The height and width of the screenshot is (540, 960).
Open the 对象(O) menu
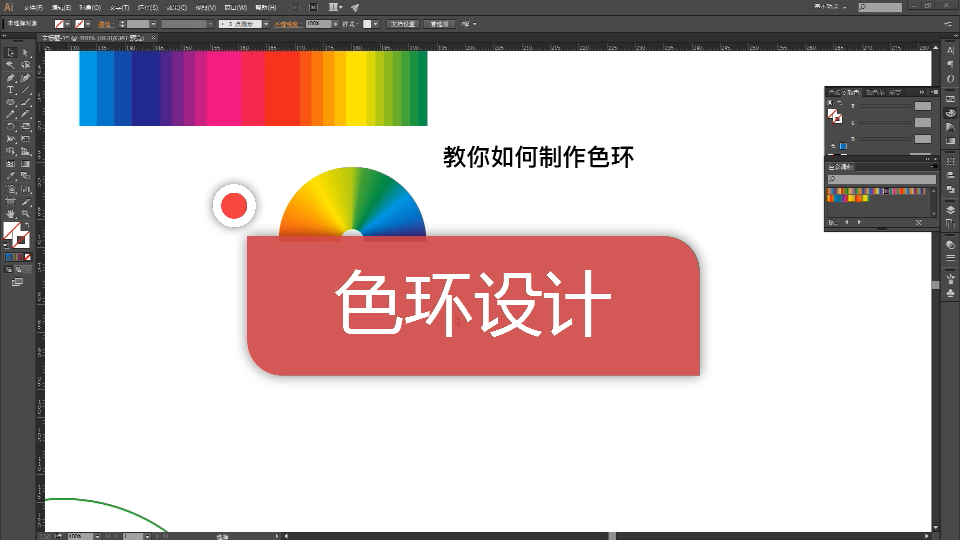coord(90,7)
